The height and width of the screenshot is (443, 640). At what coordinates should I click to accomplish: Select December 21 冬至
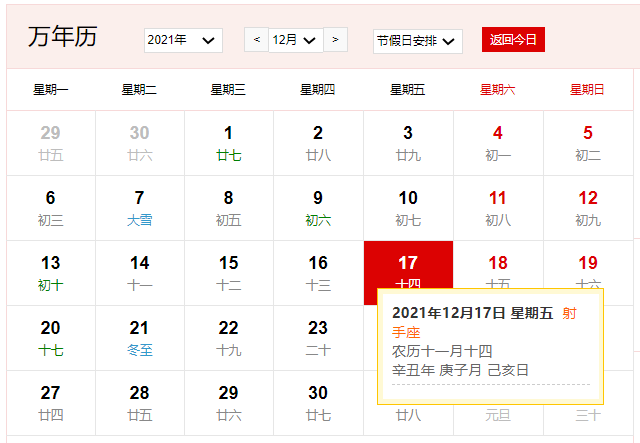pyautogui.click(x=140, y=338)
